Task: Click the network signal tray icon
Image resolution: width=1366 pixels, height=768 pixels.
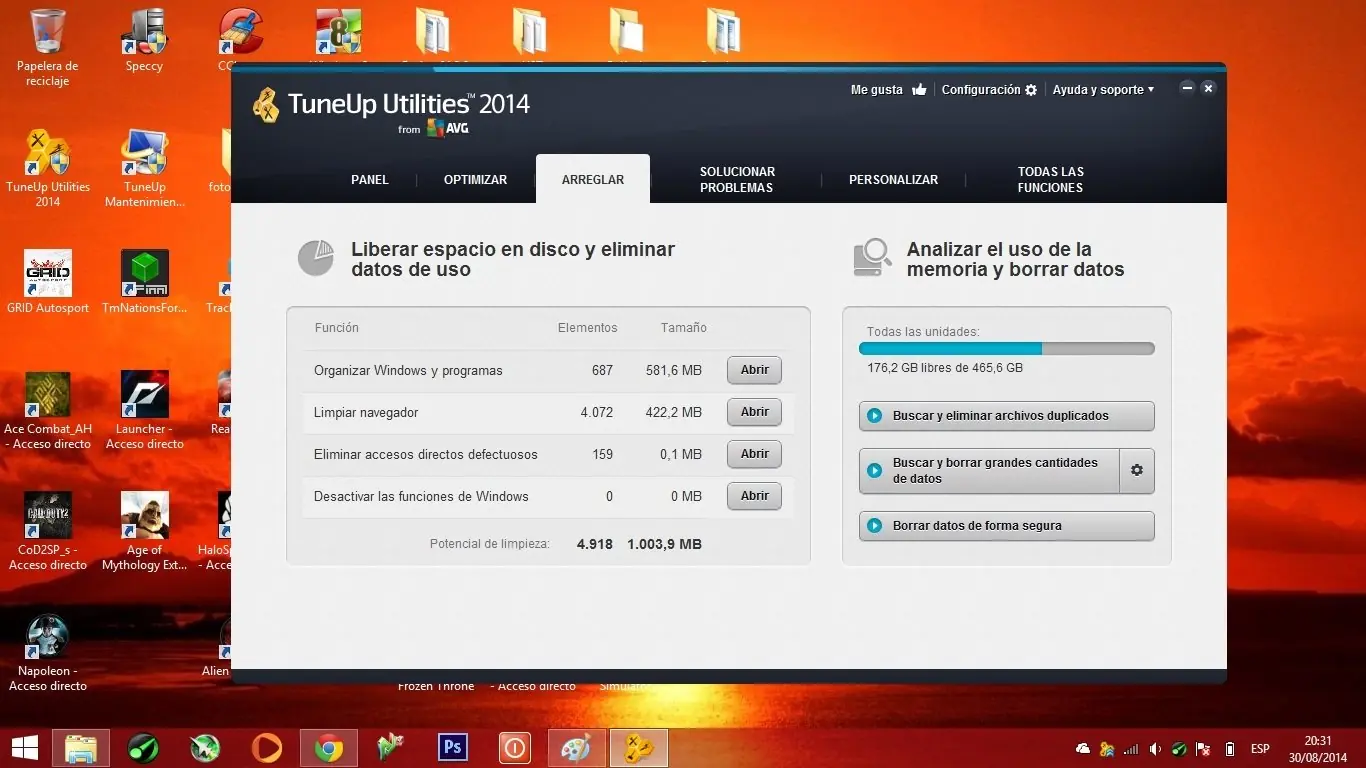Action: [x=1131, y=749]
